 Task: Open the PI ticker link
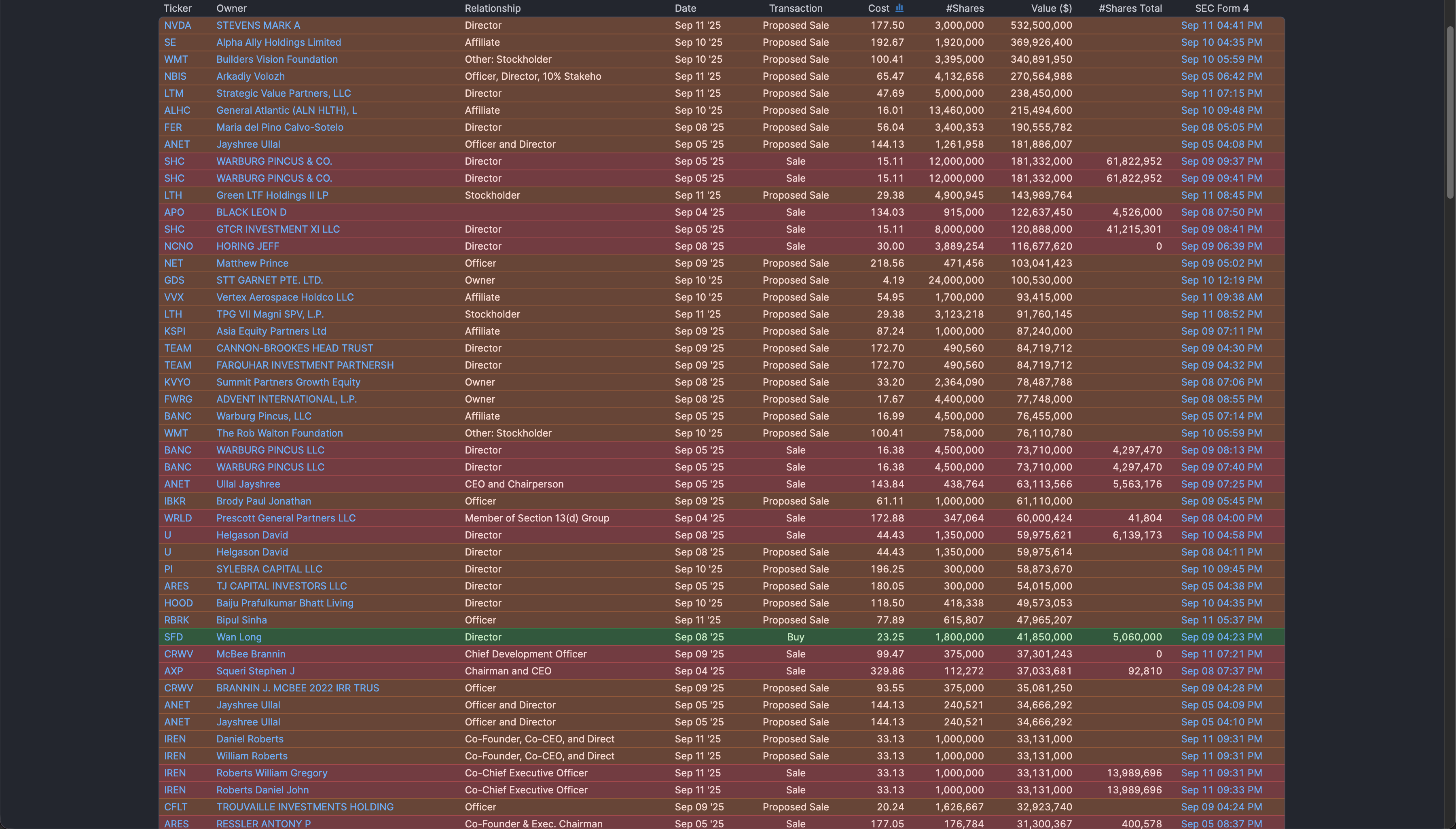tap(168, 569)
